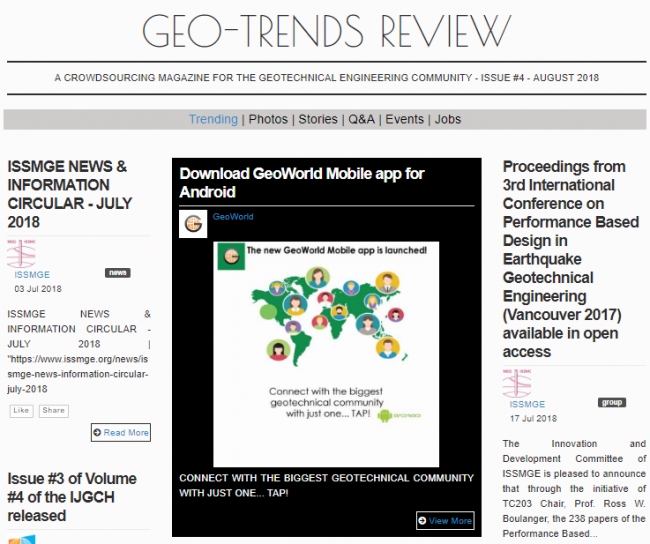Share the ISSMGE News circular post

coord(53,410)
